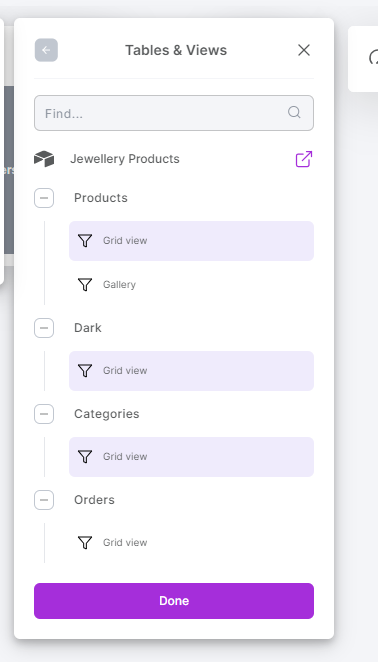
Task: Collapse the Dark table group
Action: 44,328
